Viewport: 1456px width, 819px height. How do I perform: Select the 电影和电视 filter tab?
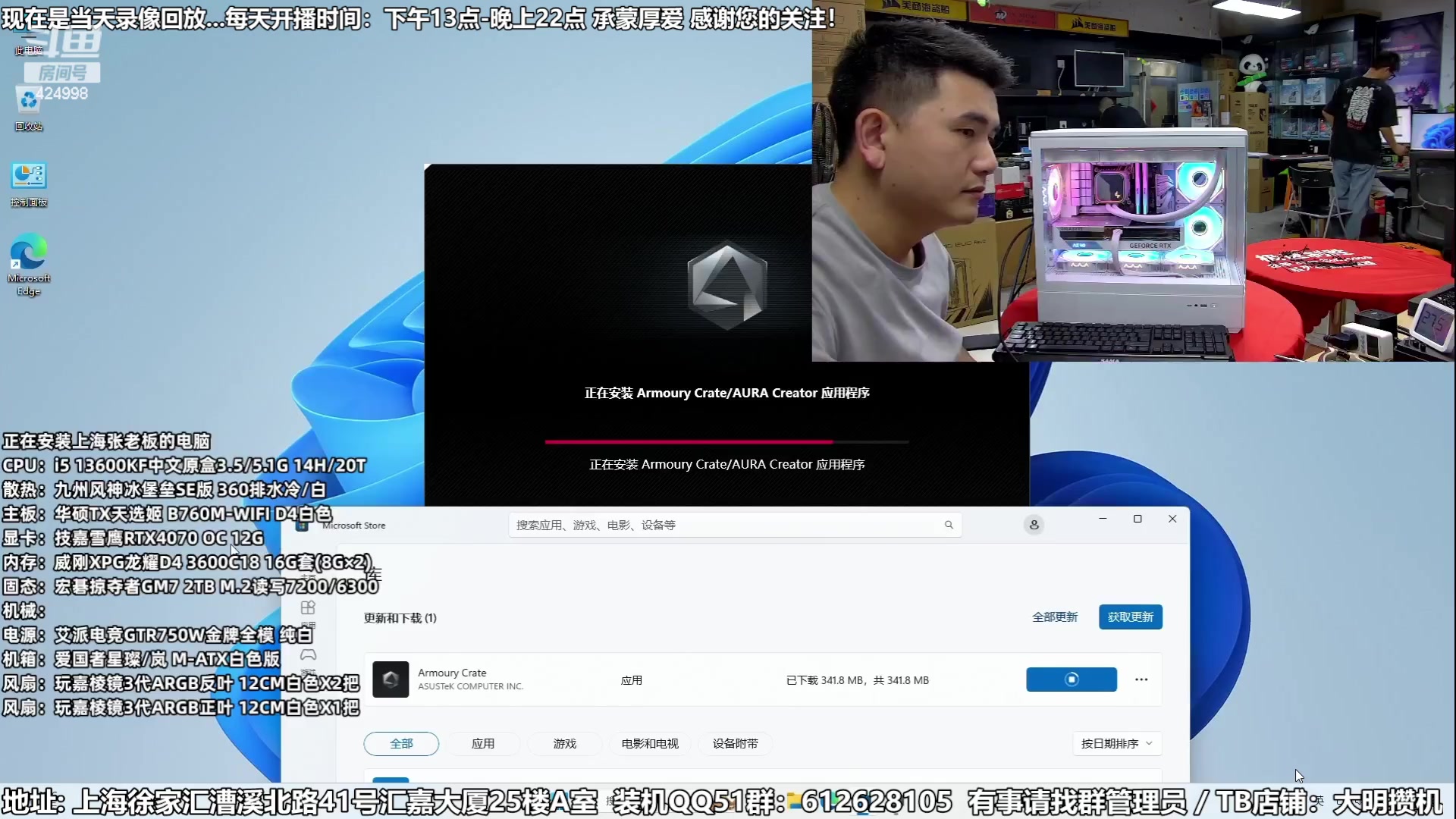pos(650,744)
